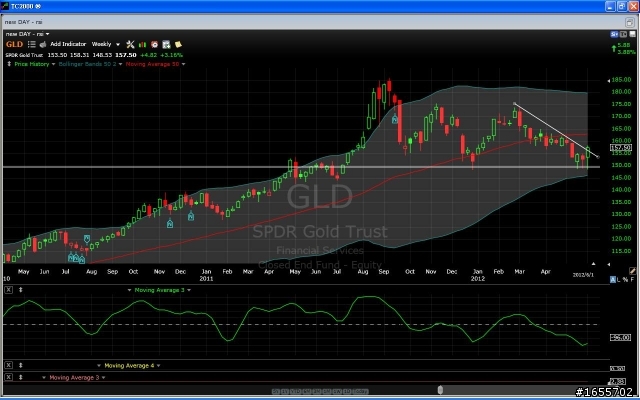Click the 'A' marker near December 2010

(191, 216)
